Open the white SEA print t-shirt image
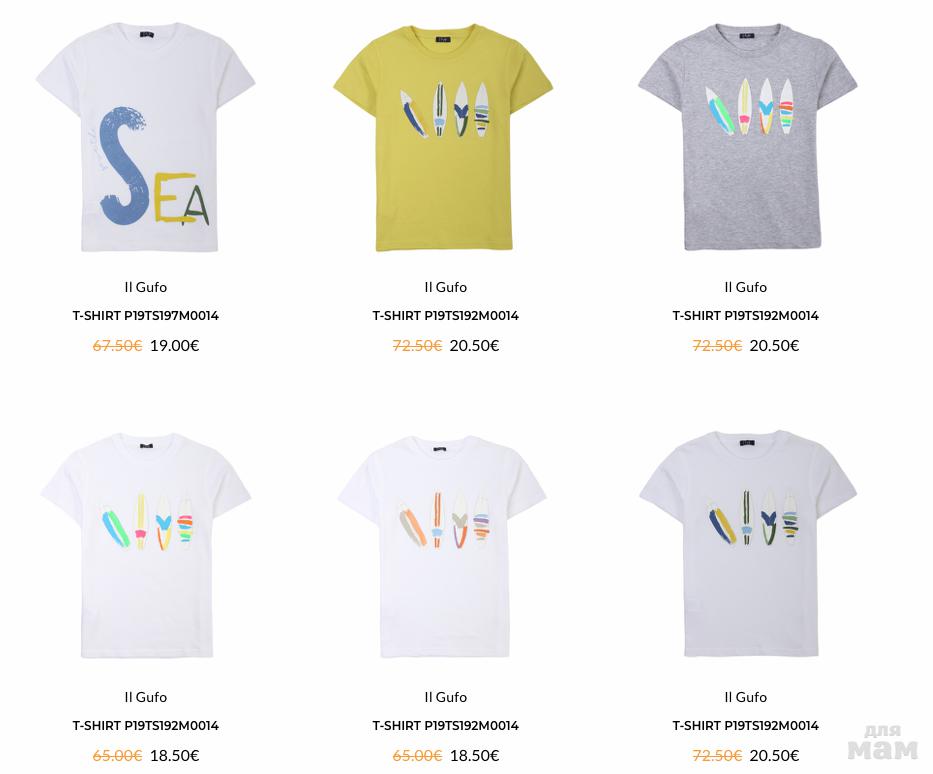 [x=146, y=137]
